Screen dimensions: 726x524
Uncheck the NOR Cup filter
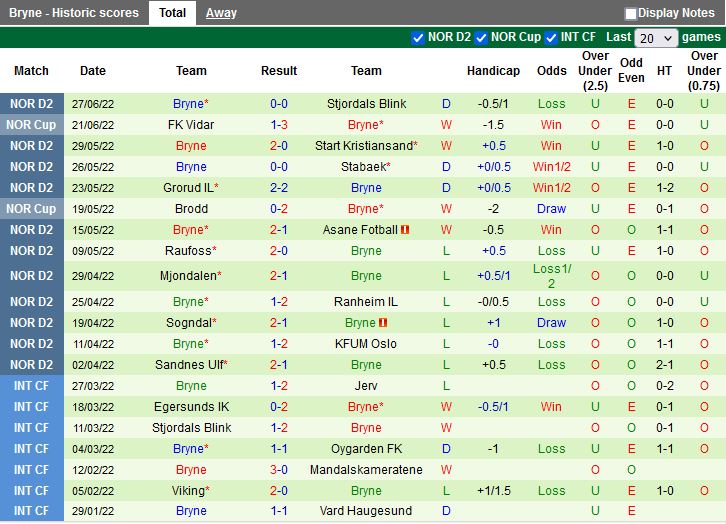click(481, 37)
